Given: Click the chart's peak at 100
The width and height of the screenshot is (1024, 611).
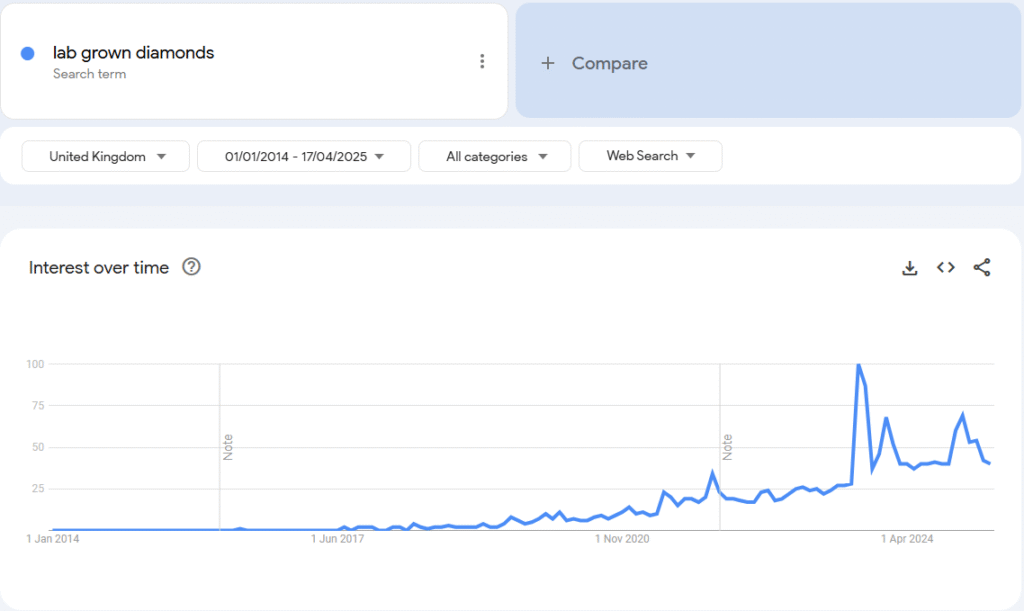Looking at the screenshot, I should [858, 365].
